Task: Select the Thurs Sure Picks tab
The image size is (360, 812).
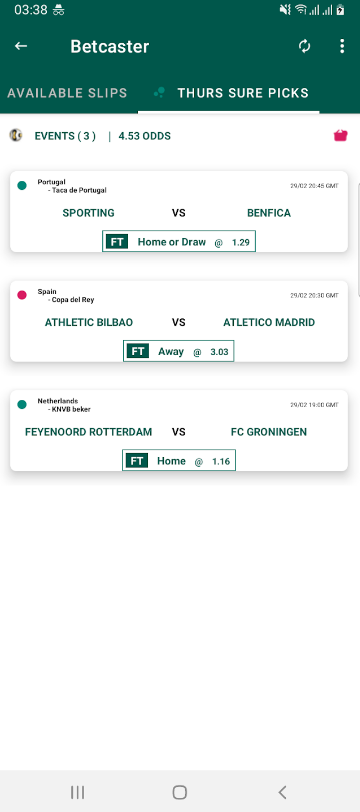Action: point(229,93)
